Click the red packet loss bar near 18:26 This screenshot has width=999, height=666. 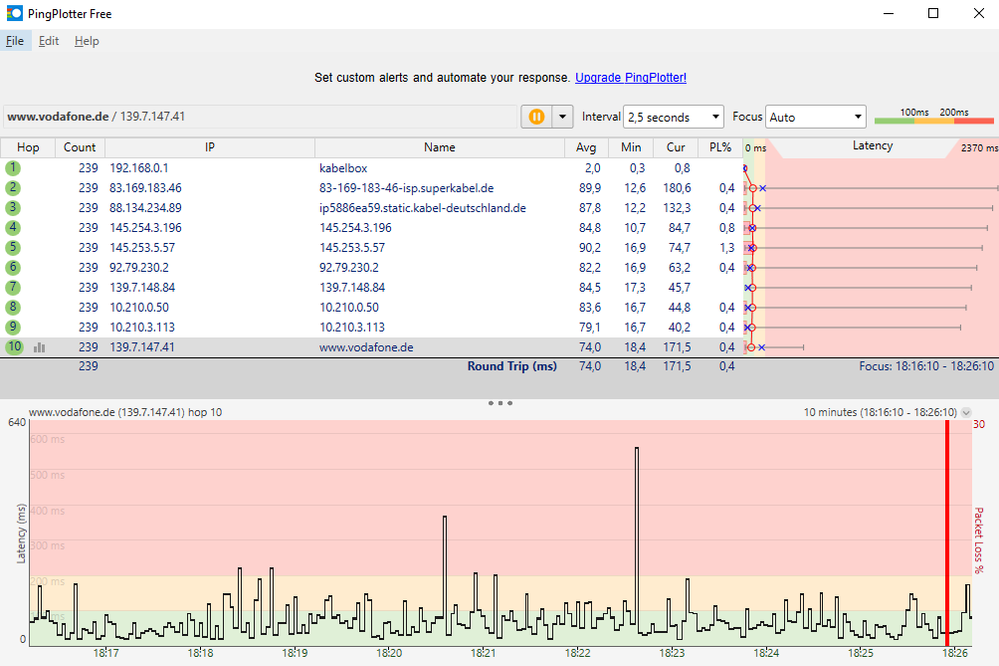click(947, 533)
